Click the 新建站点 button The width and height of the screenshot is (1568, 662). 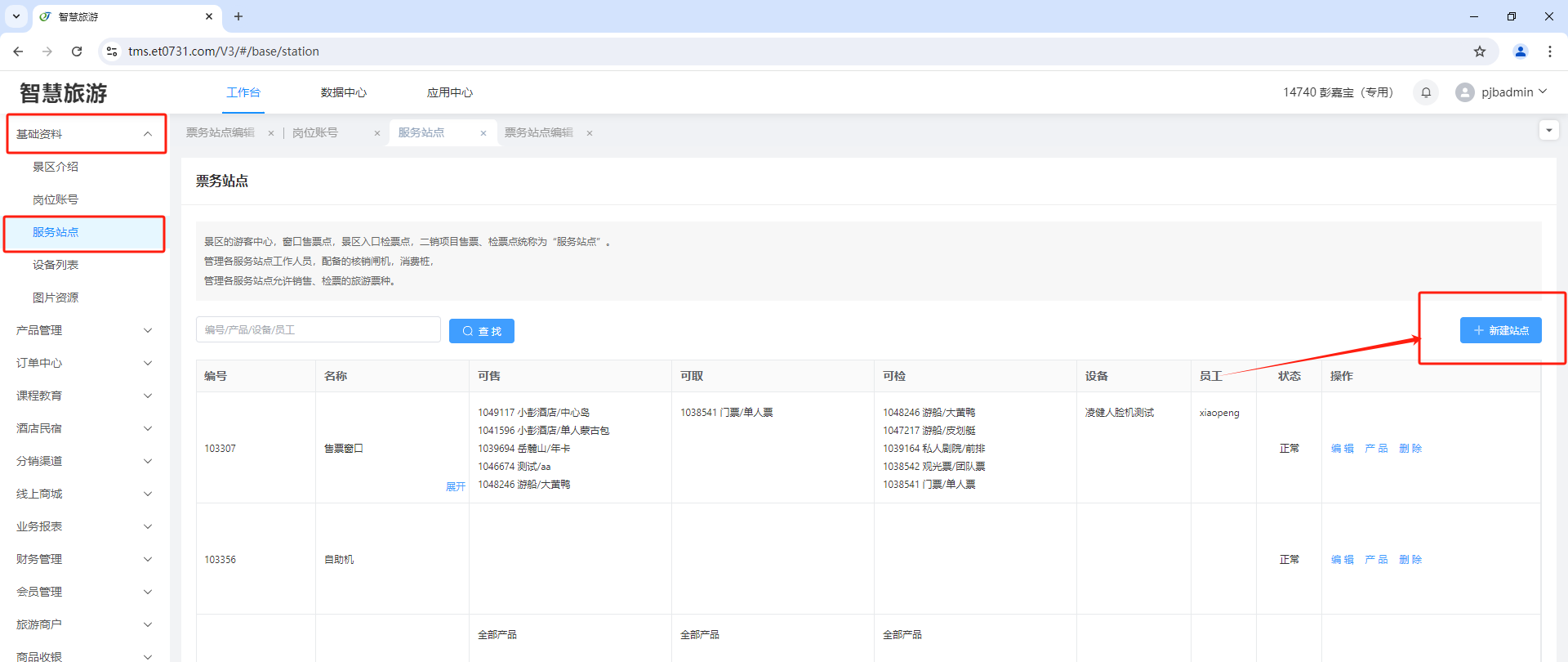[1500, 330]
